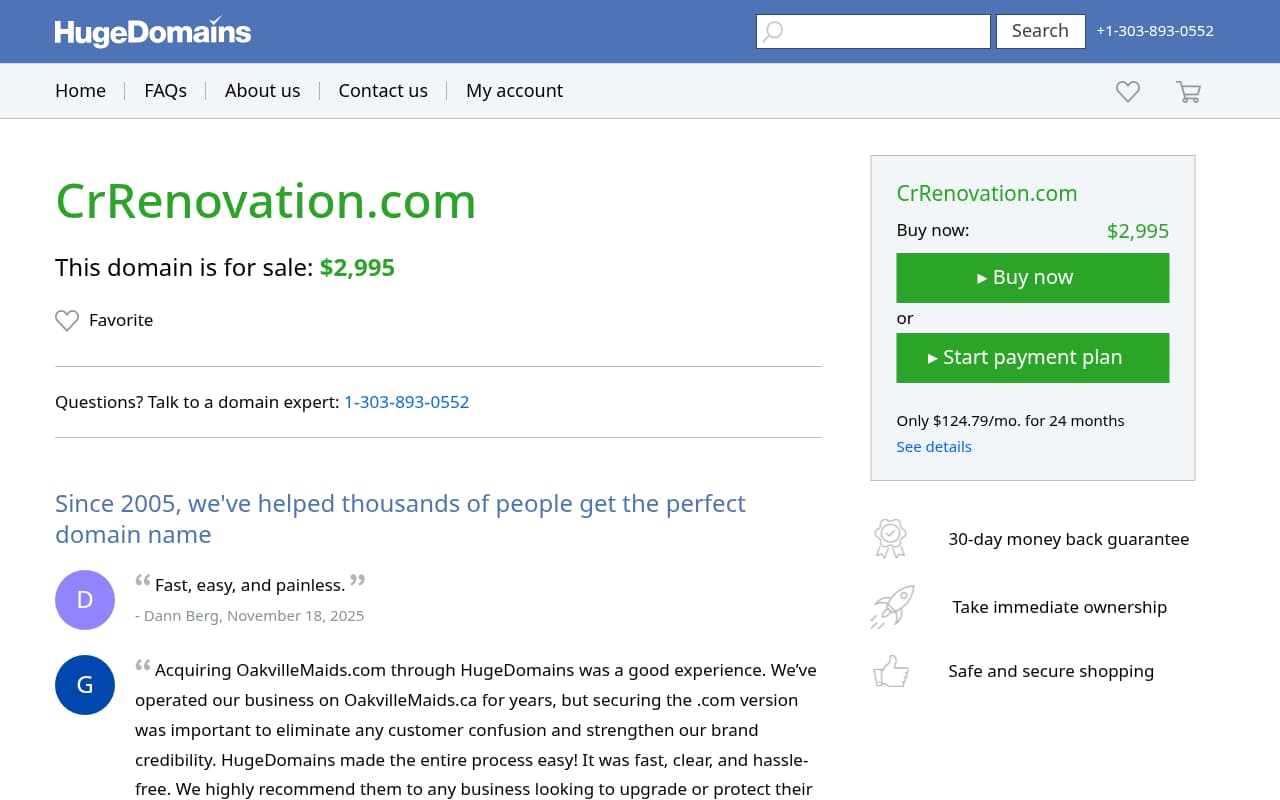
Task: Go to the Home menu item
Action: [80, 91]
